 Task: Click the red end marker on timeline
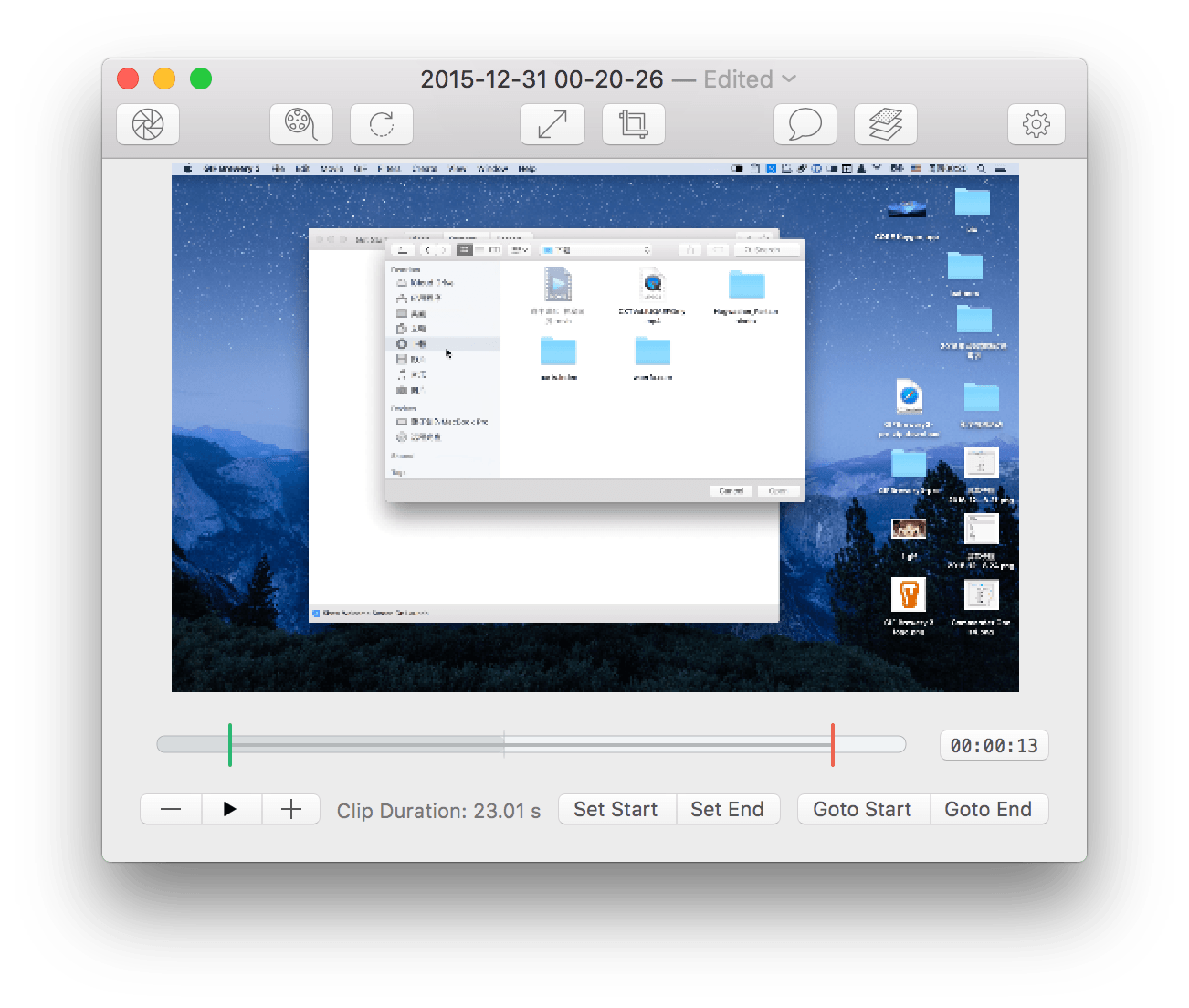[833, 745]
